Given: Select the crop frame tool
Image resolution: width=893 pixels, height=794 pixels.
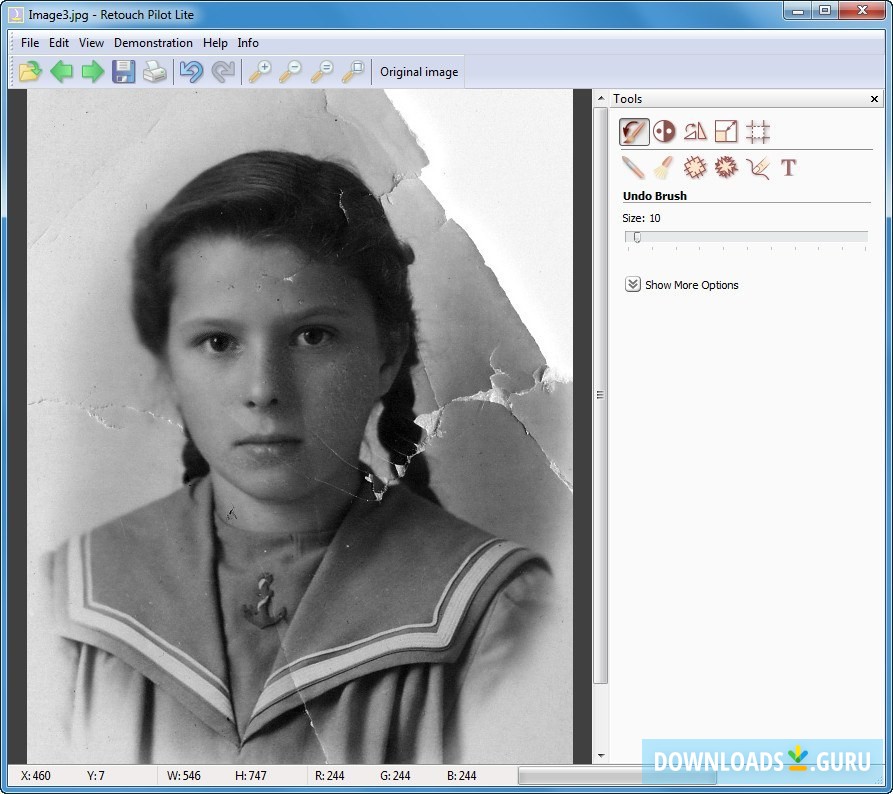Looking at the screenshot, I should [x=758, y=131].
